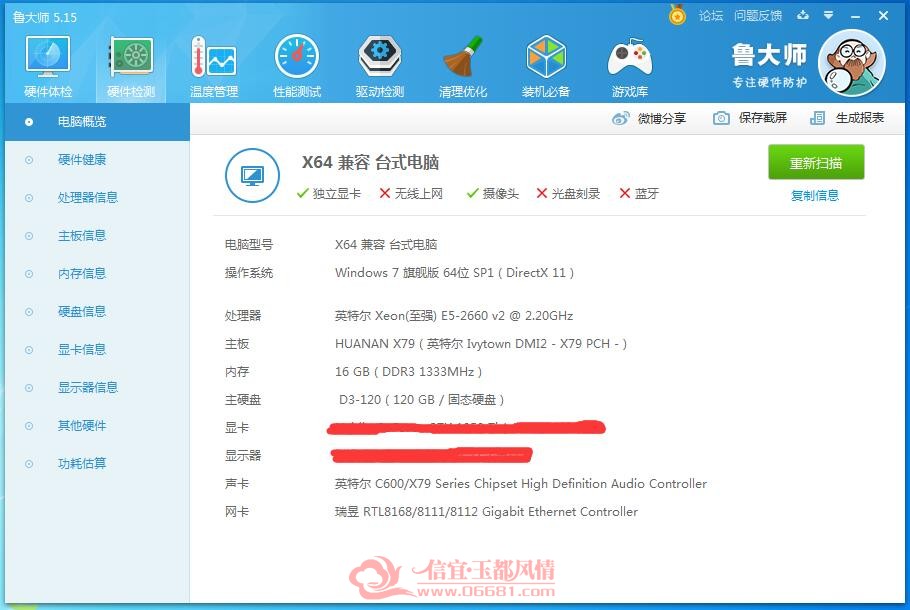Open the 硬件体检 hardware checkup section
The width and height of the screenshot is (910, 610).
(x=48, y=67)
